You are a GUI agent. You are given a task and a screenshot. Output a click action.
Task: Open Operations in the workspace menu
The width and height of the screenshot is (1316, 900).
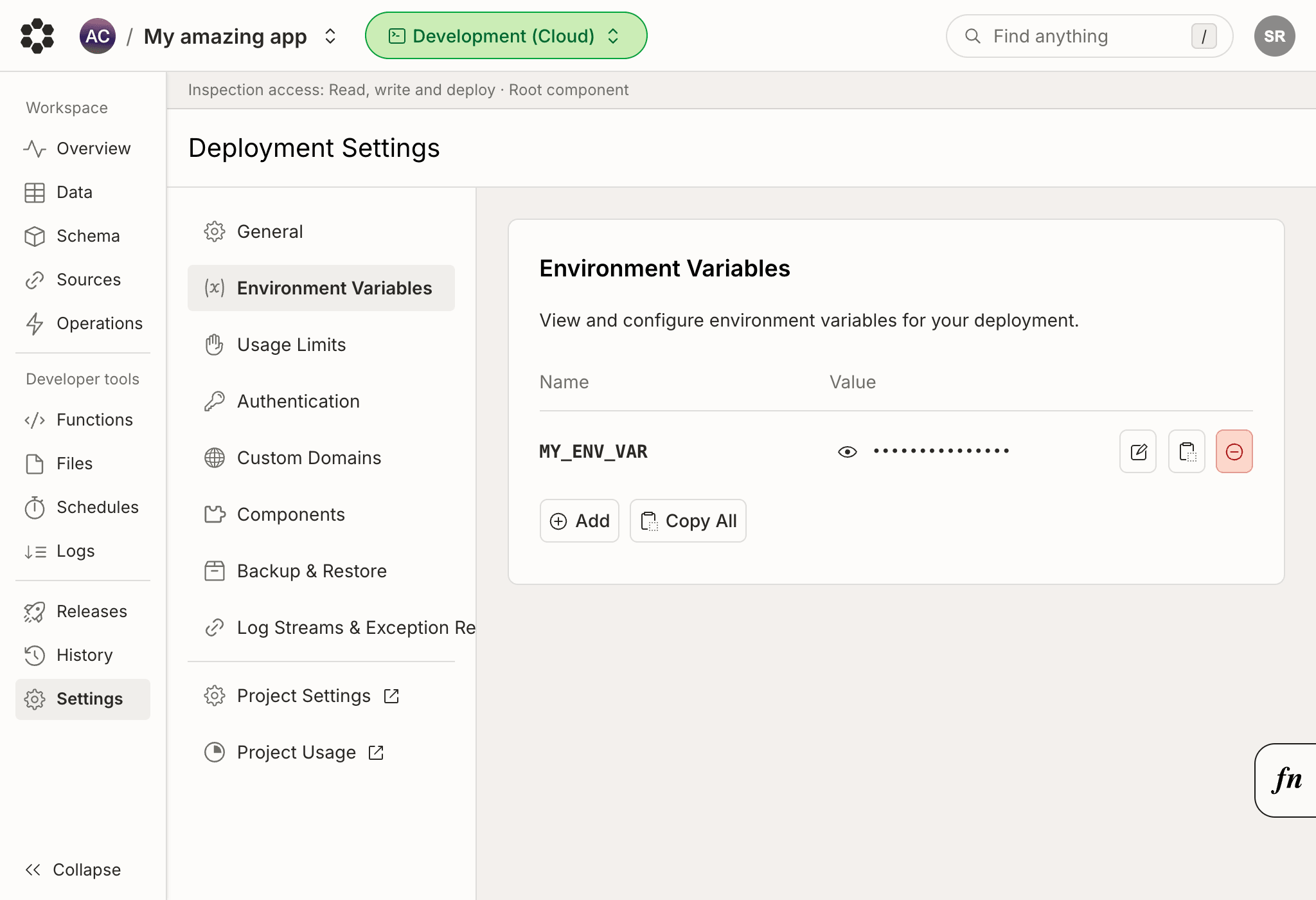click(x=83, y=323)
